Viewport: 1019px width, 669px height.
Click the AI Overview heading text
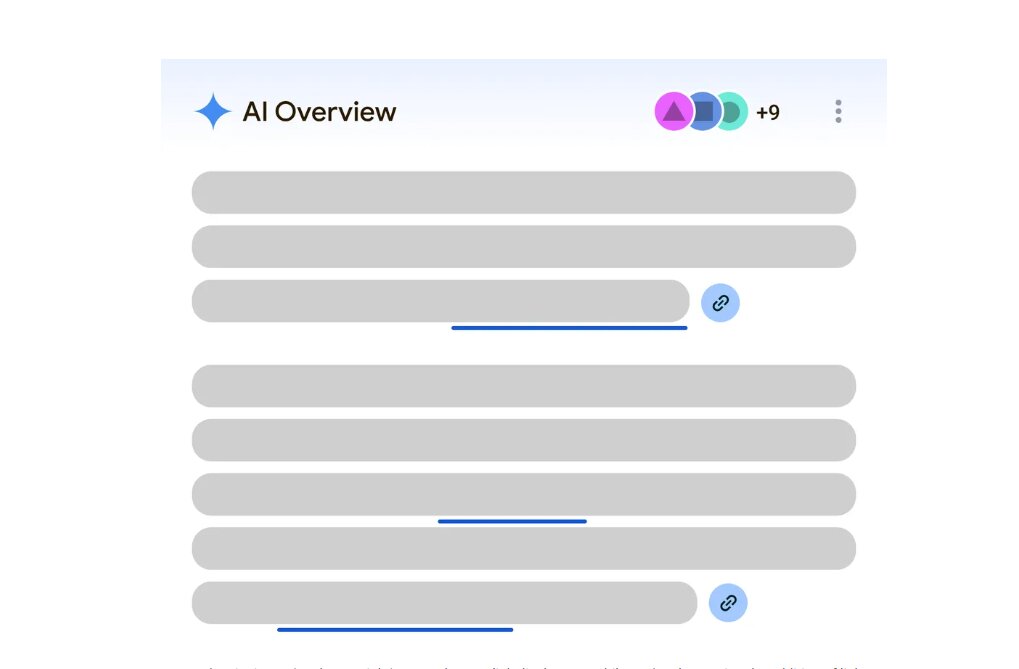point(319,112)
